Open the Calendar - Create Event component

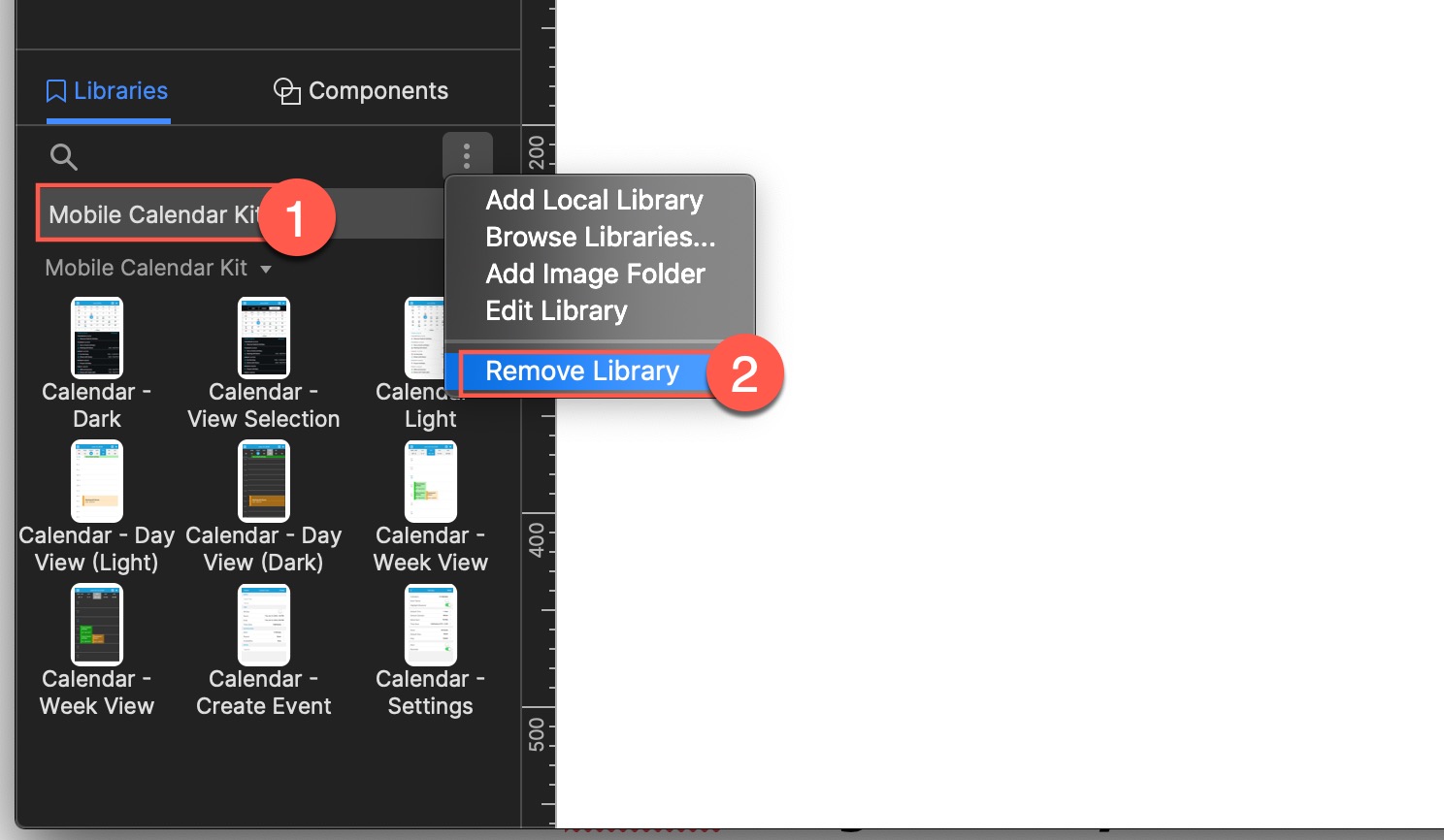(263, 625)
